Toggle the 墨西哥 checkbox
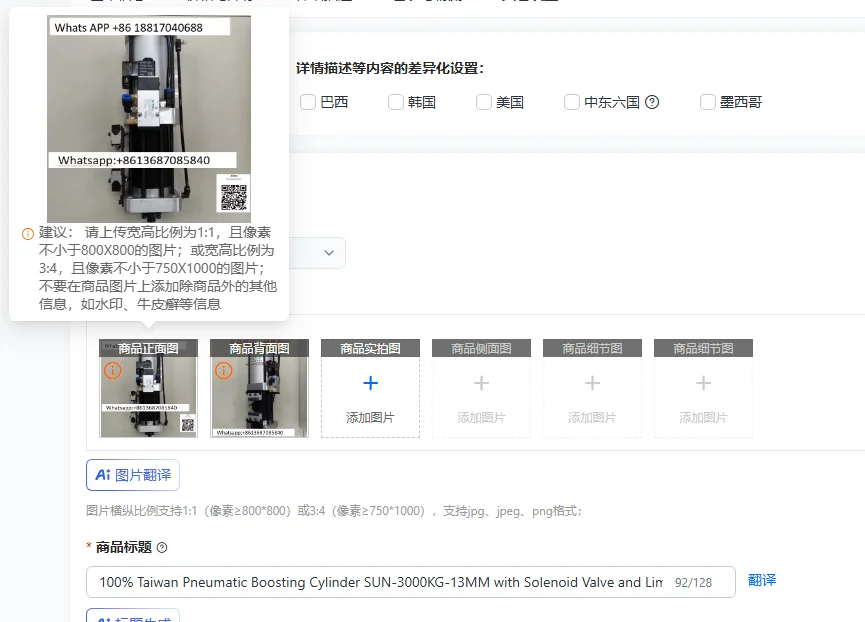Image resolution: width=865 pixels, height=622 pixels. (708, 102)
